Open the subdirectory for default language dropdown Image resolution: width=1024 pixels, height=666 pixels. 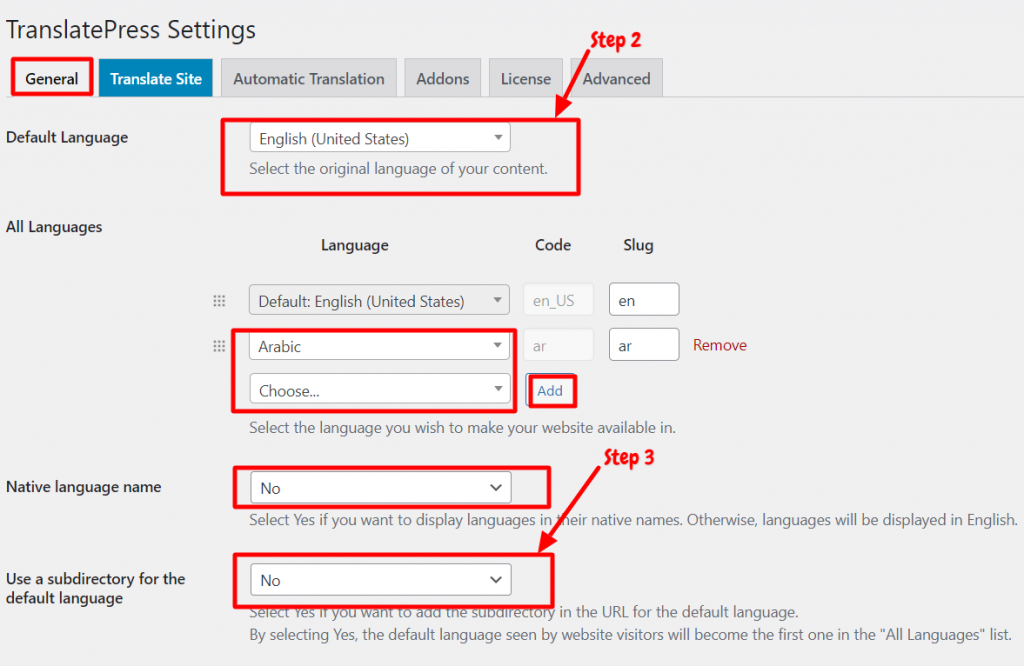[381, 580]
